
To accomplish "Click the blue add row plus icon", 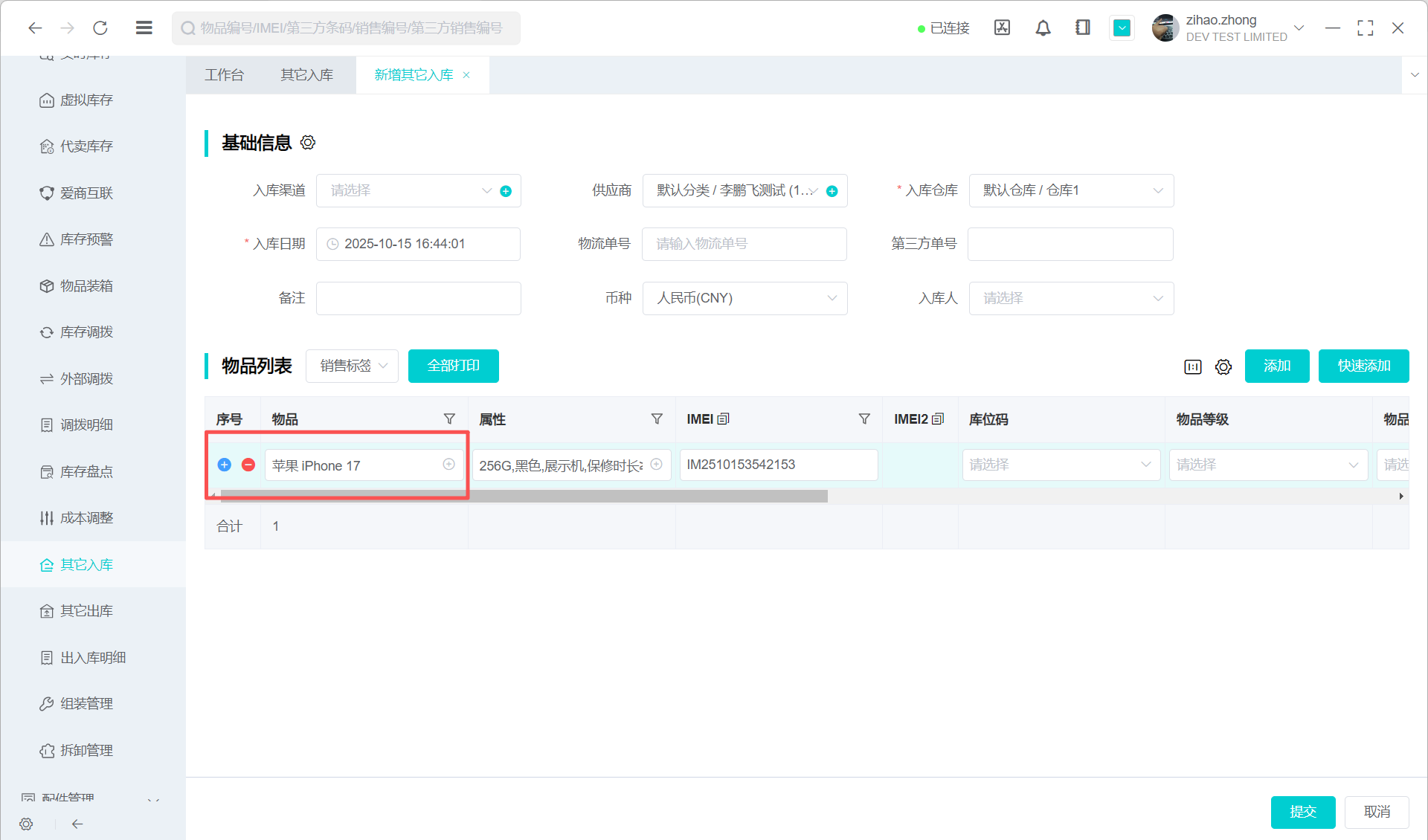I will click(224, 465).
